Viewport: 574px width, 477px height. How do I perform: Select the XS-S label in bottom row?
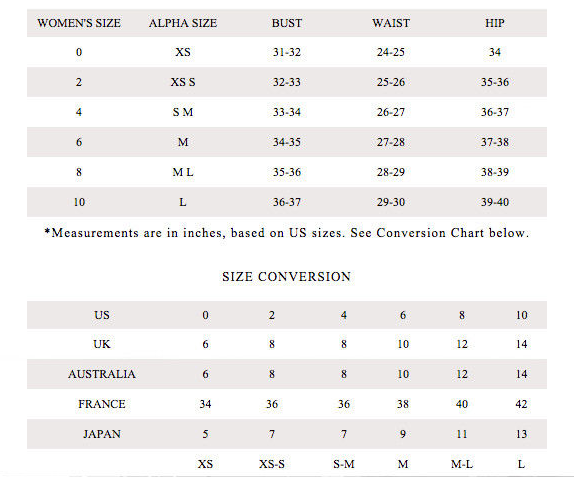tap(272, 464)
